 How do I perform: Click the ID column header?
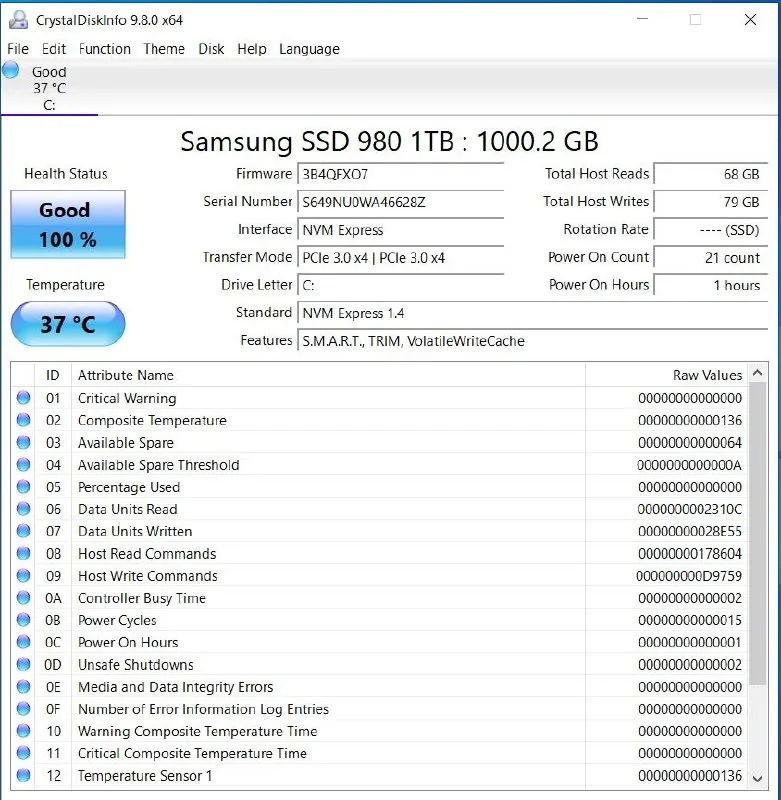[x=53, y=375]
